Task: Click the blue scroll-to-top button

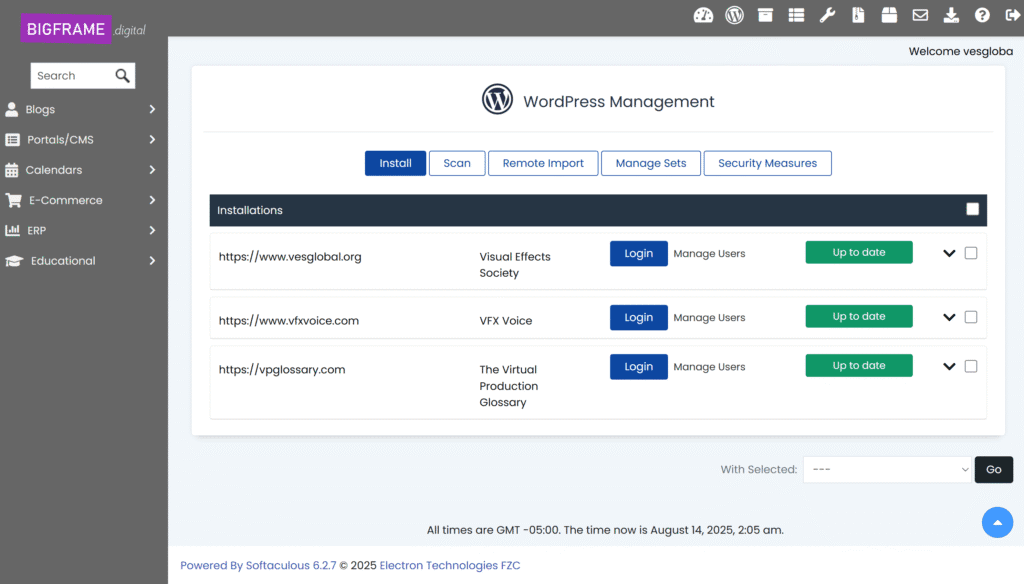Action: click(x=997, y=523)
